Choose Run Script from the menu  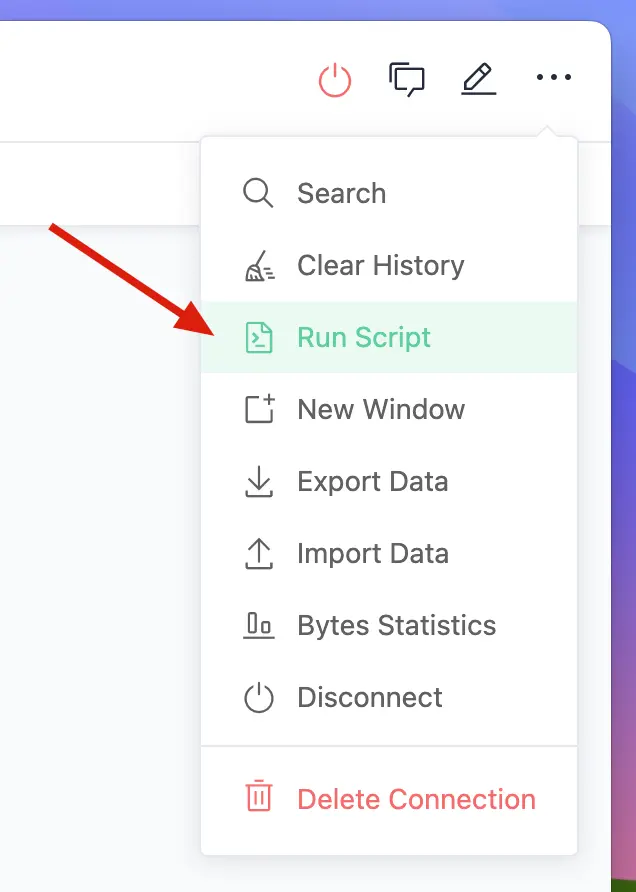[x=362, y=338]
